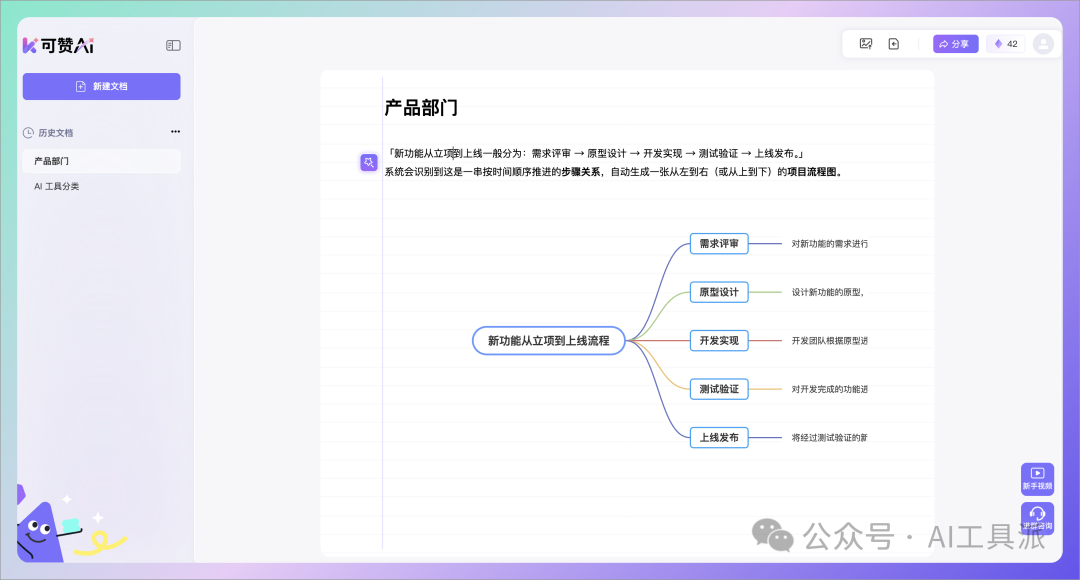Open the 历史文档 more options menu
Image resolution: width=1080 pixels, height=580 pixels.
coord(175,132)
